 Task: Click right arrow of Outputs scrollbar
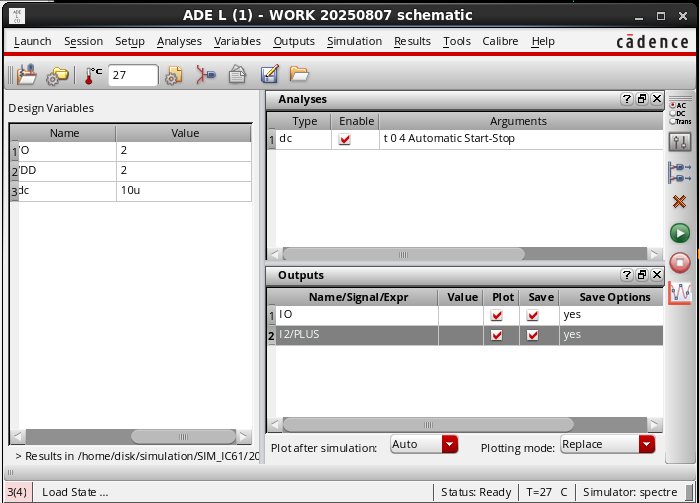[654, 425]
